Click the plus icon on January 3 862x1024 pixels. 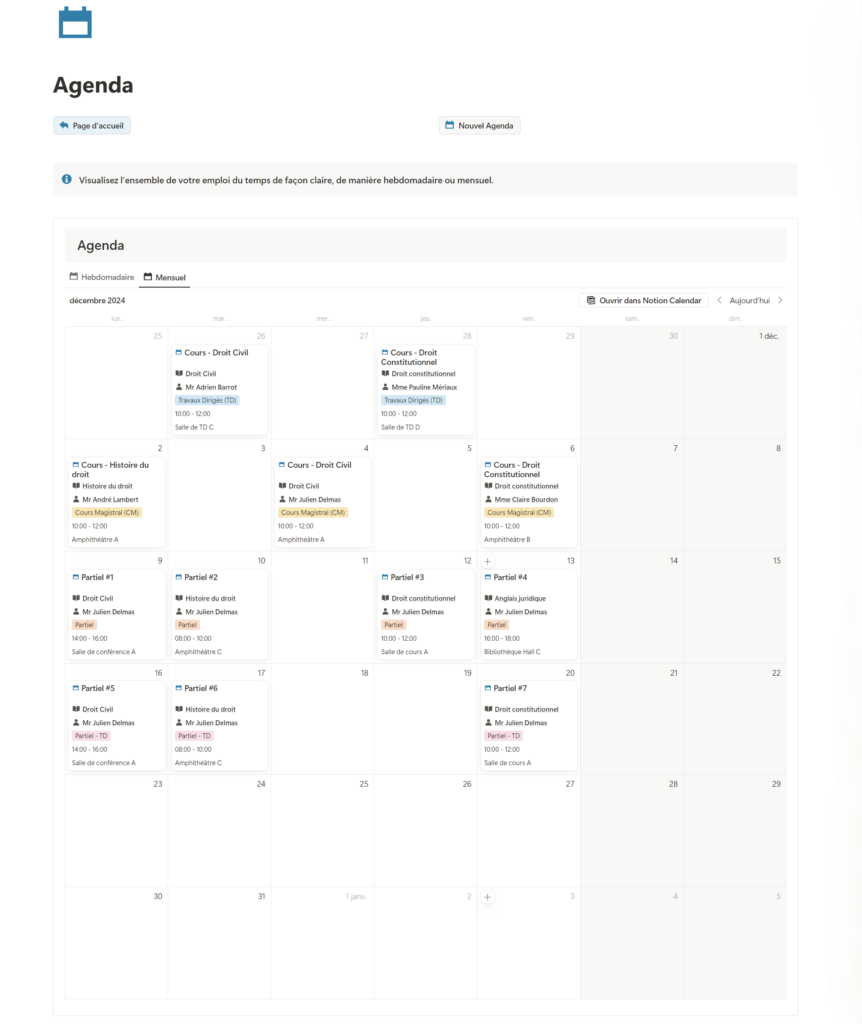(x=488, y=898)
